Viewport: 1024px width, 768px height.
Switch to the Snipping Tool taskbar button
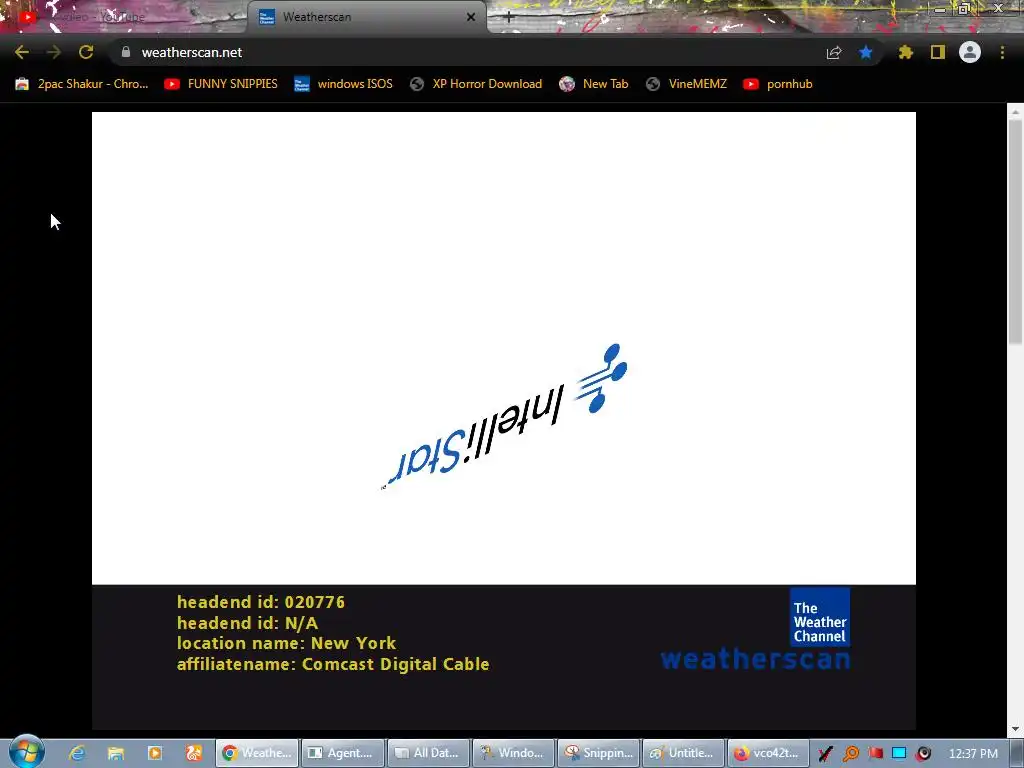click(599, 753)
